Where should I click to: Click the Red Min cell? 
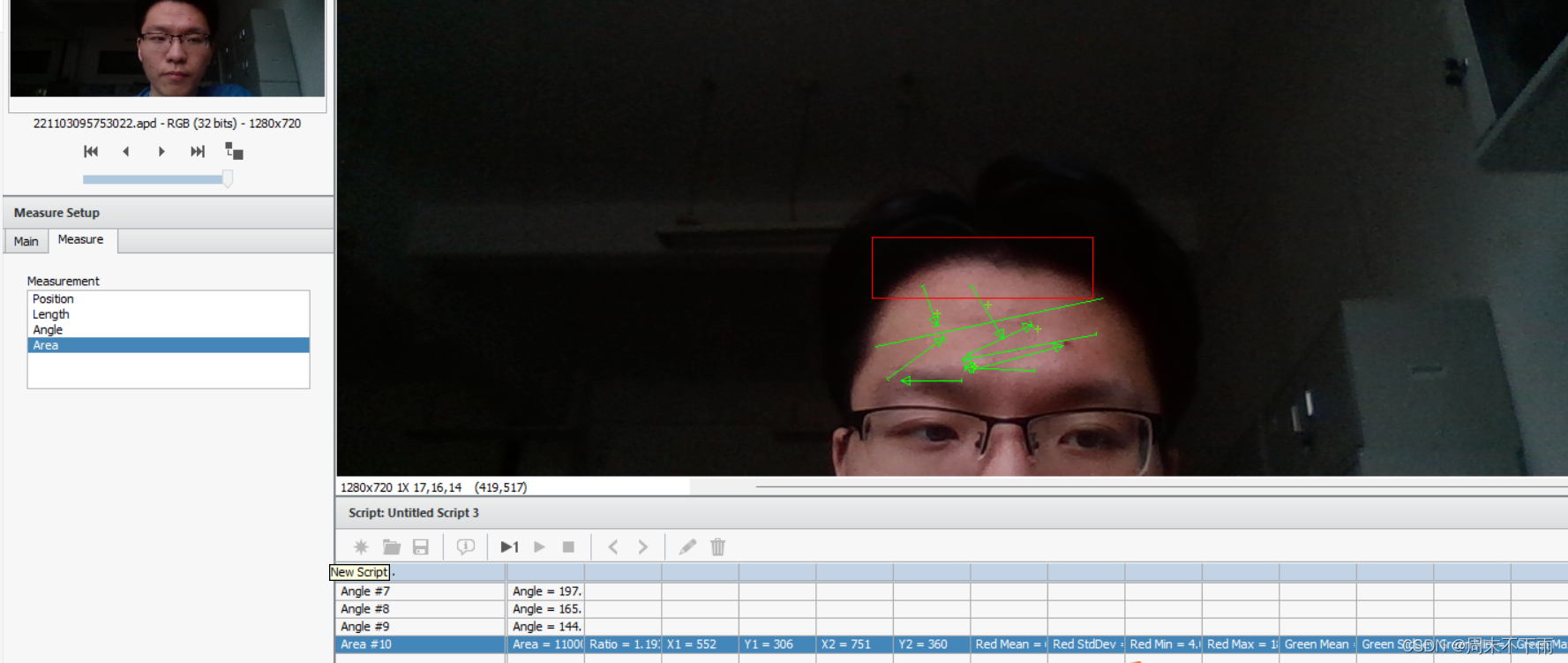click(x=1163, y=644)
